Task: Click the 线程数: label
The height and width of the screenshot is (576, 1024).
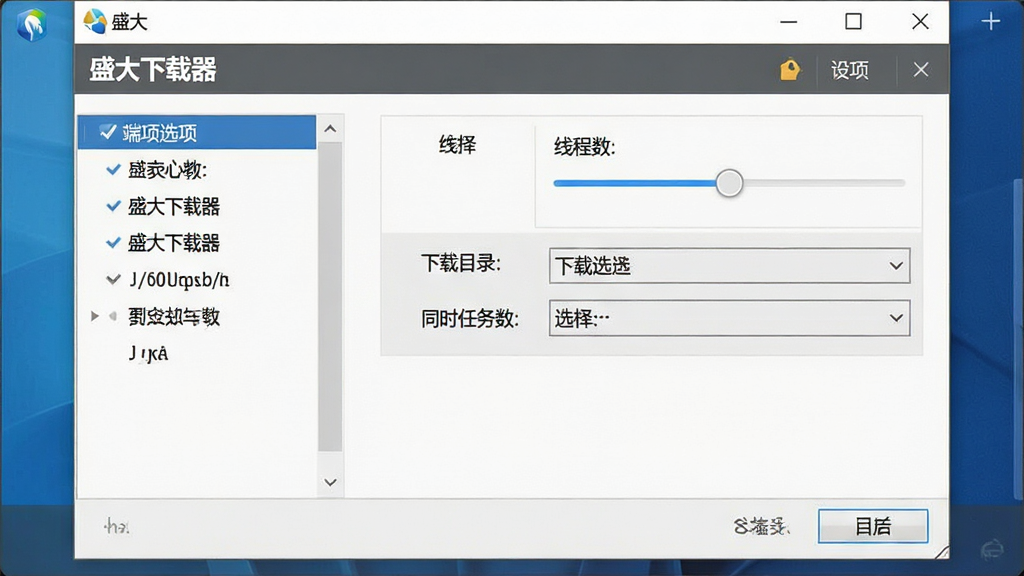Action: (584, 147)
